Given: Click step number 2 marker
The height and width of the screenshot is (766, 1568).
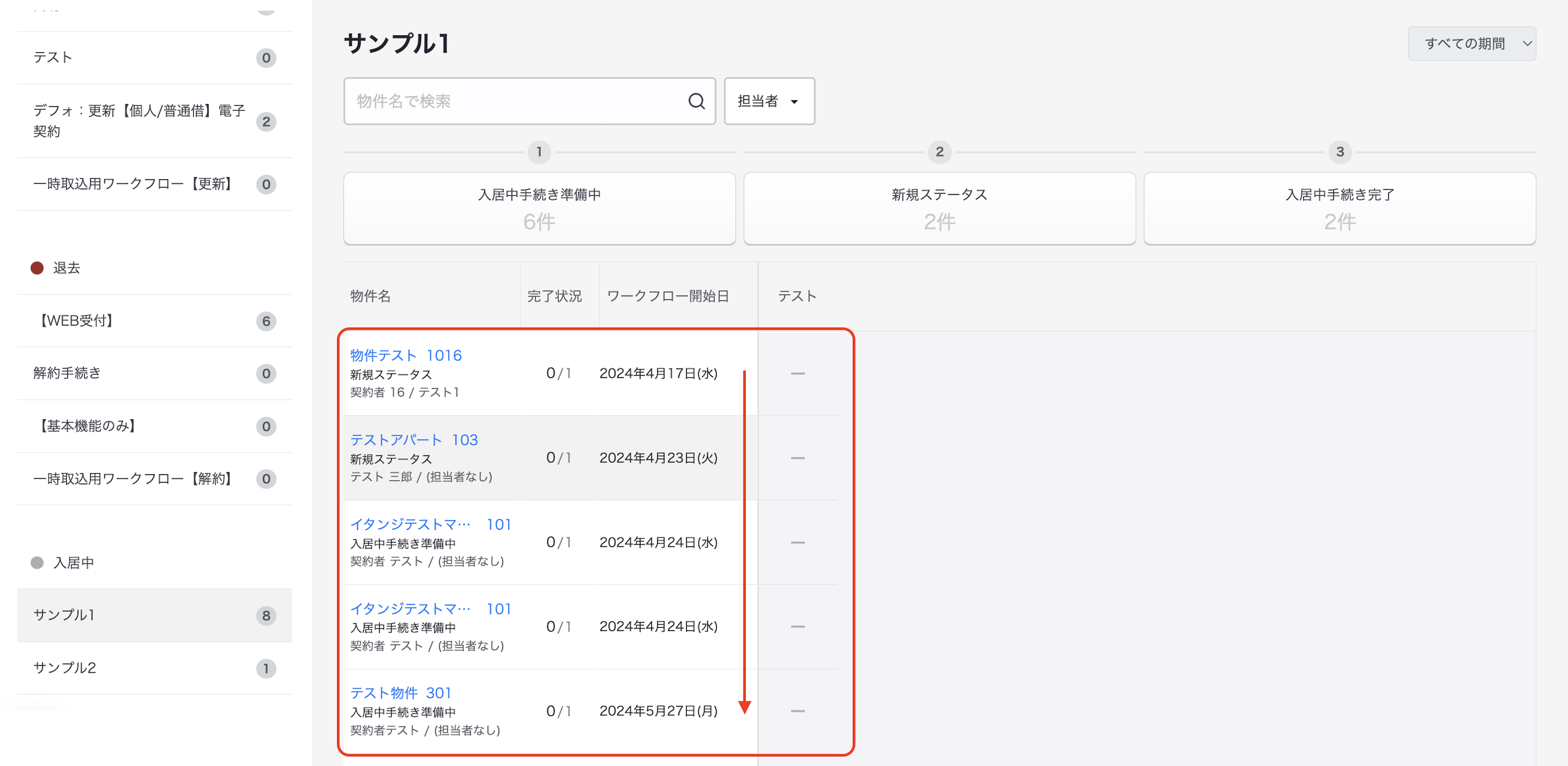Looking at the screenshot, I should coord(939,151).
